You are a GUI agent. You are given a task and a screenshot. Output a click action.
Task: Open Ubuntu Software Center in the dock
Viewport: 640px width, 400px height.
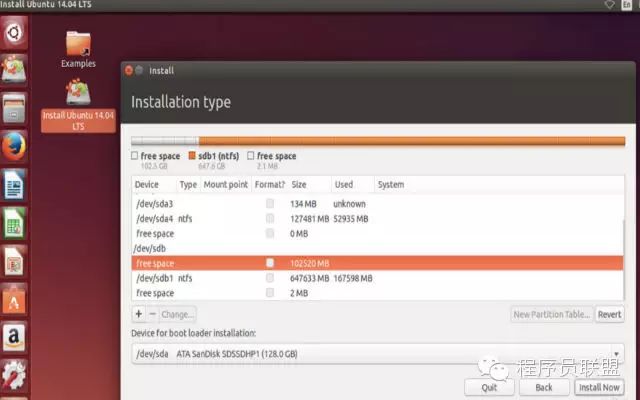pyautogui.click(x=14, y=300)
